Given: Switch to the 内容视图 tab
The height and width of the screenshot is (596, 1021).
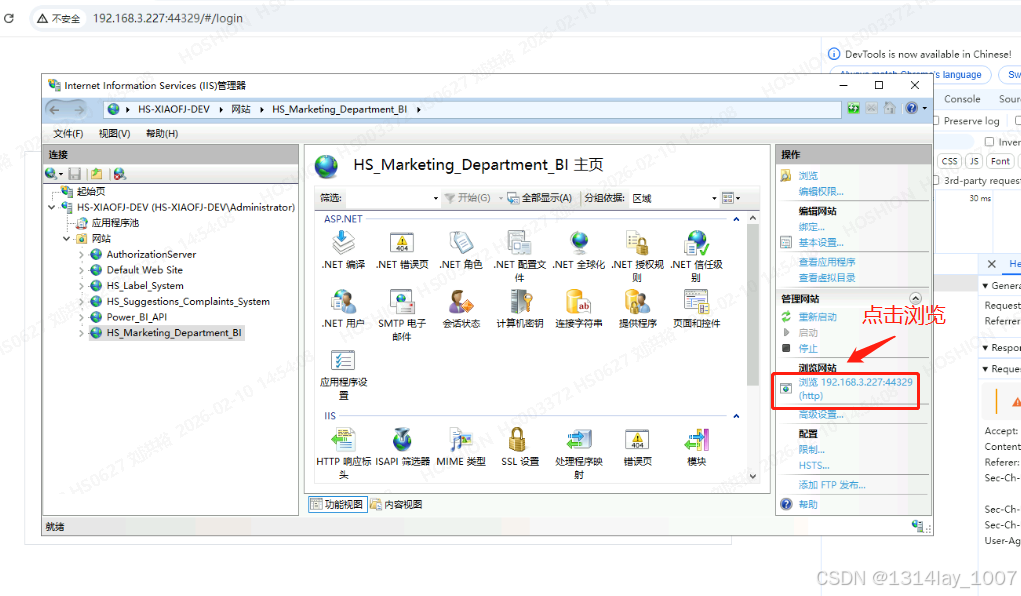Looking at the screenshot, I should click(397, 505).
